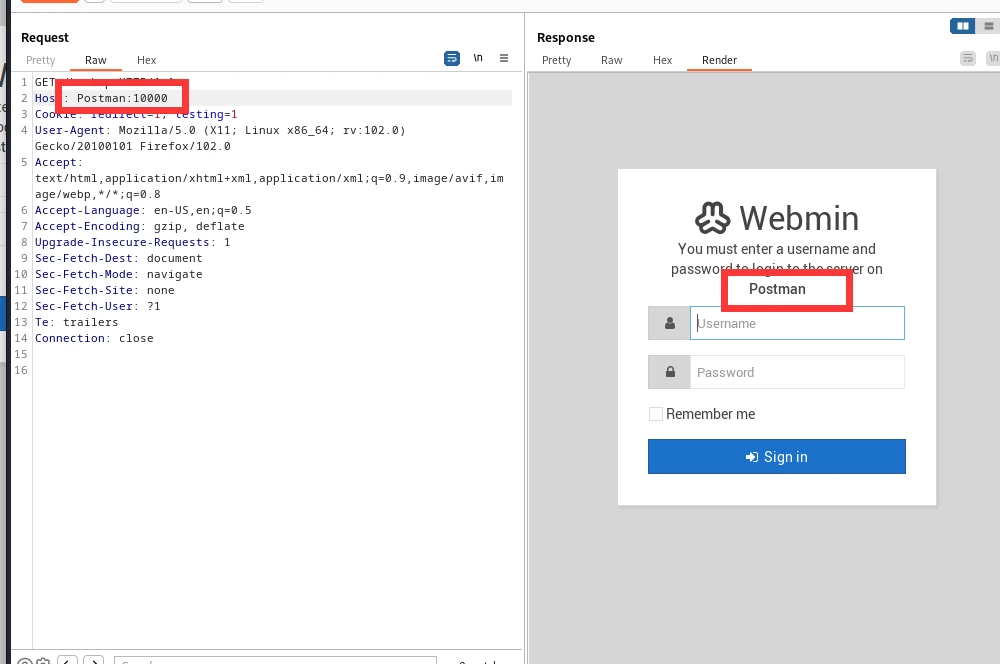
Task: Click the Accept-Encoding gzip, deflate line
Action: (140, 226)
